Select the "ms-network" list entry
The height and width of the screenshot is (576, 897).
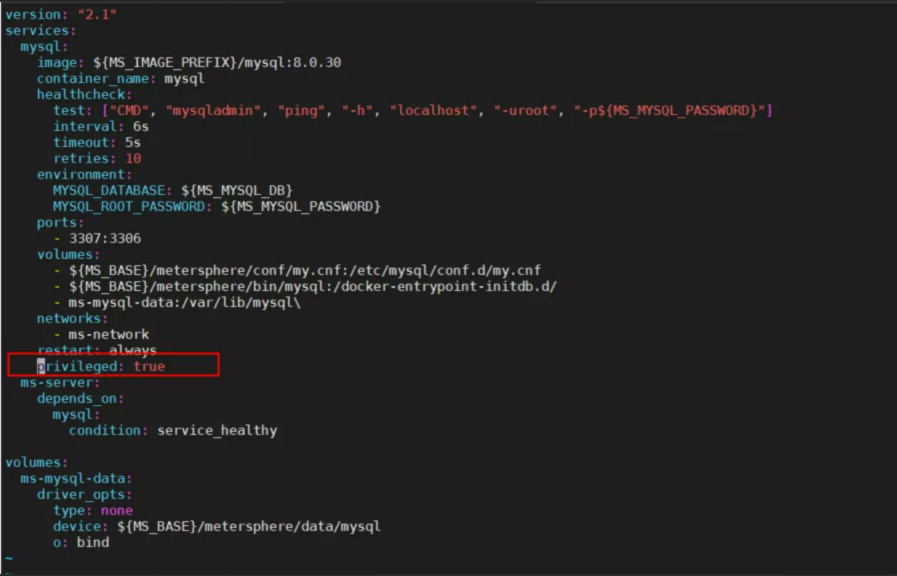(109, 335)
